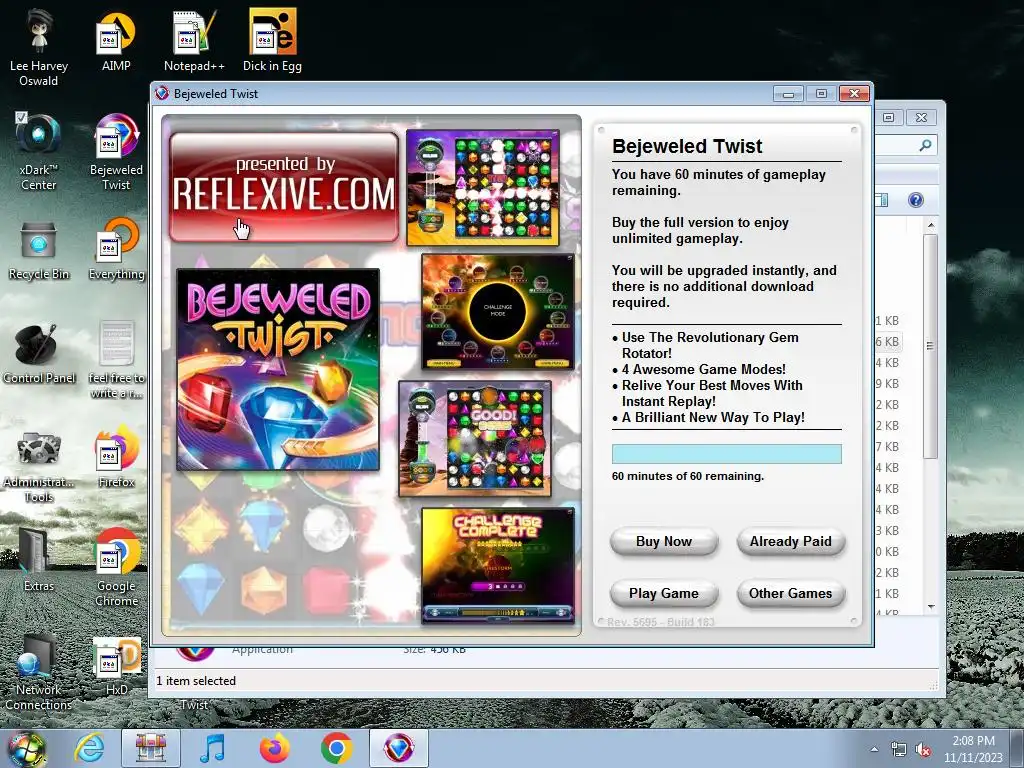Click the Explorer window vertical scrollbar thumb
This screenshot has width=1024, height=768.
point(930,346)
